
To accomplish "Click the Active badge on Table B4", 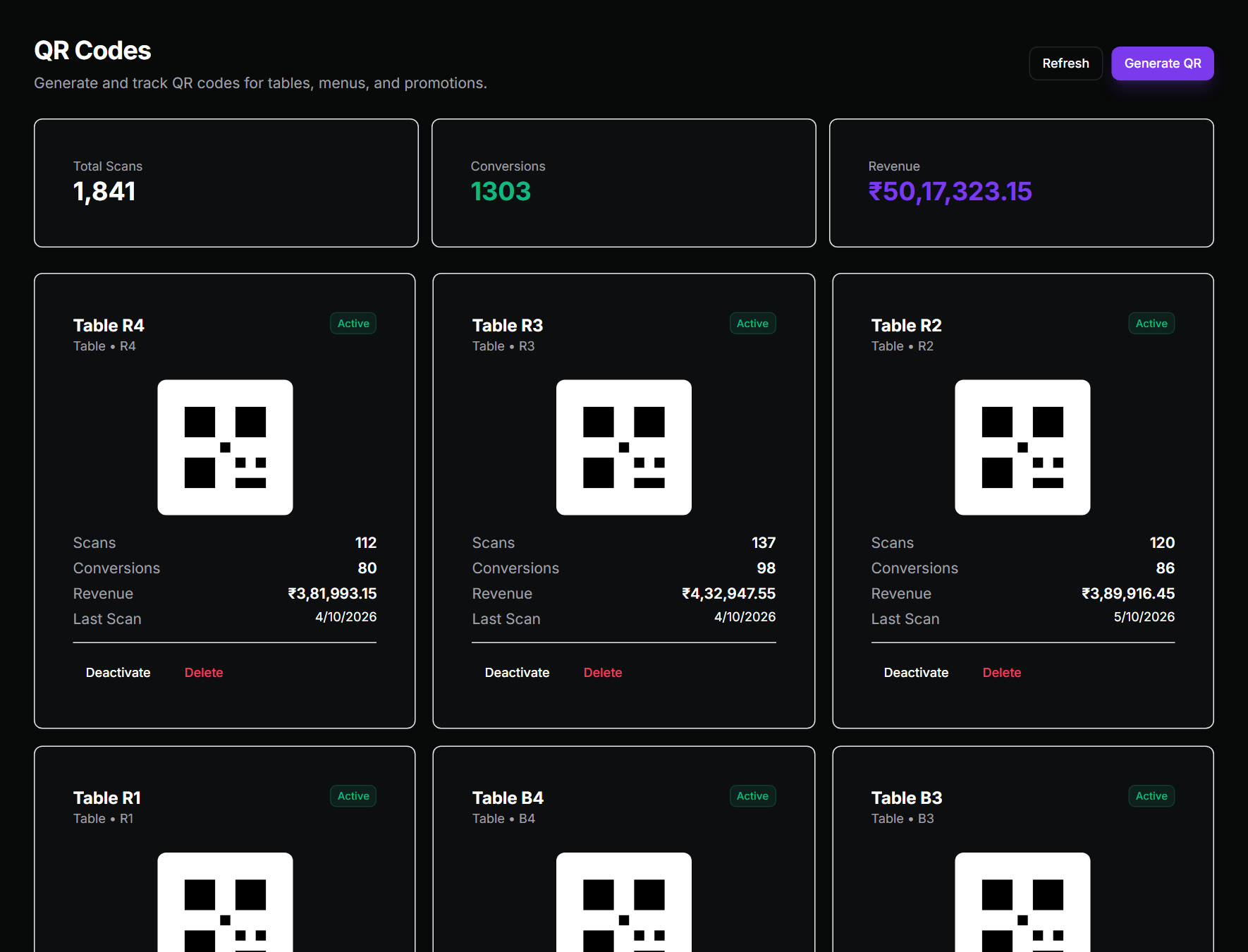I will click(x=752, y=796).
